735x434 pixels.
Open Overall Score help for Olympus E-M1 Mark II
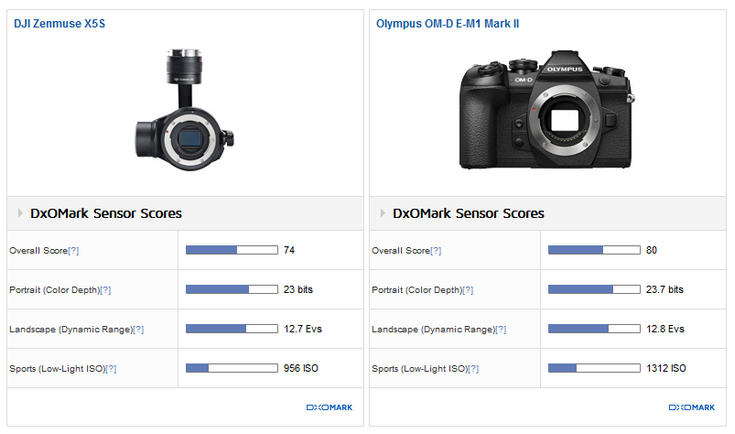pyautogui.click(x=434, y=250)
